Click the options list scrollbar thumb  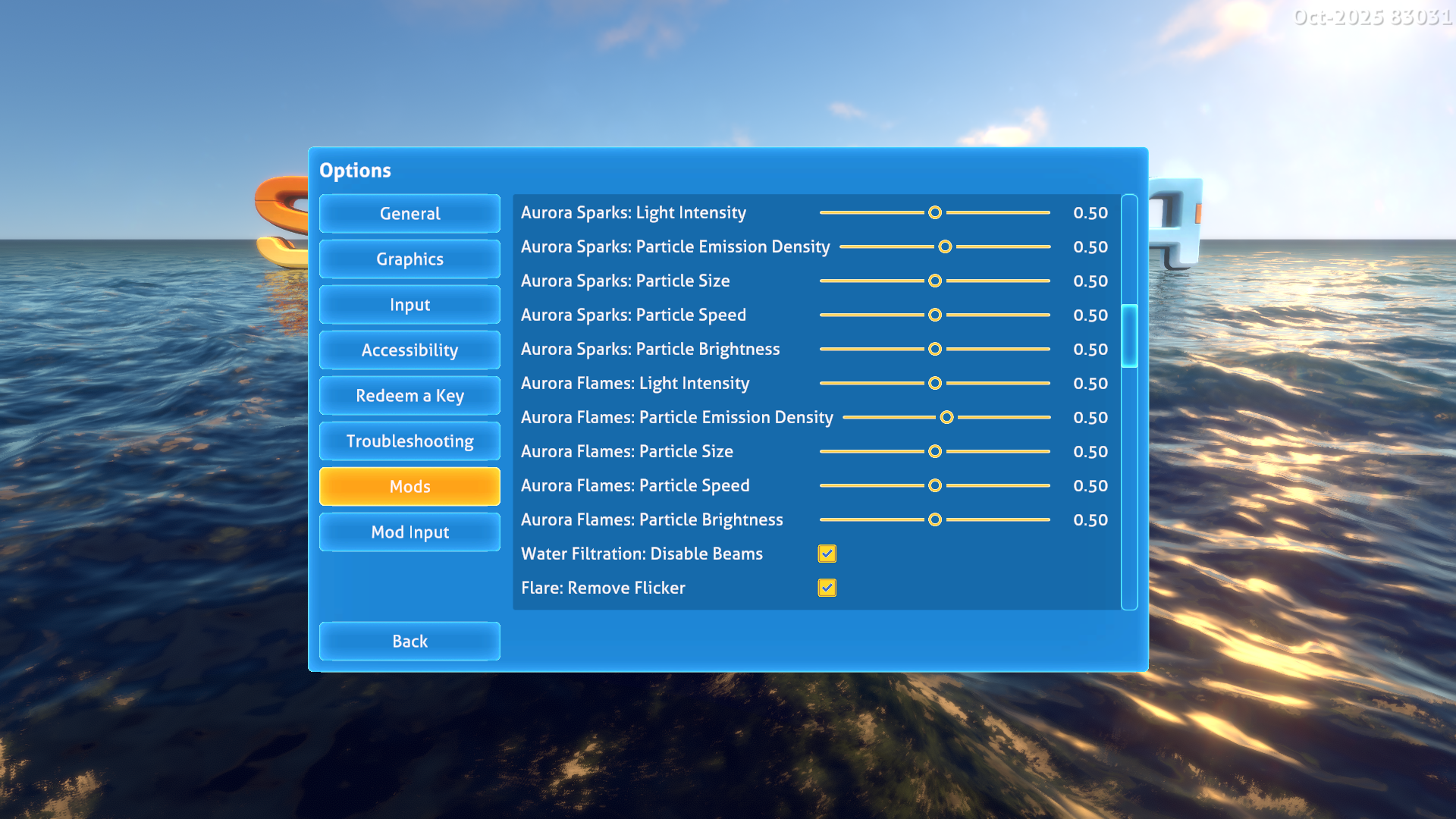[x=1129, y=336]
